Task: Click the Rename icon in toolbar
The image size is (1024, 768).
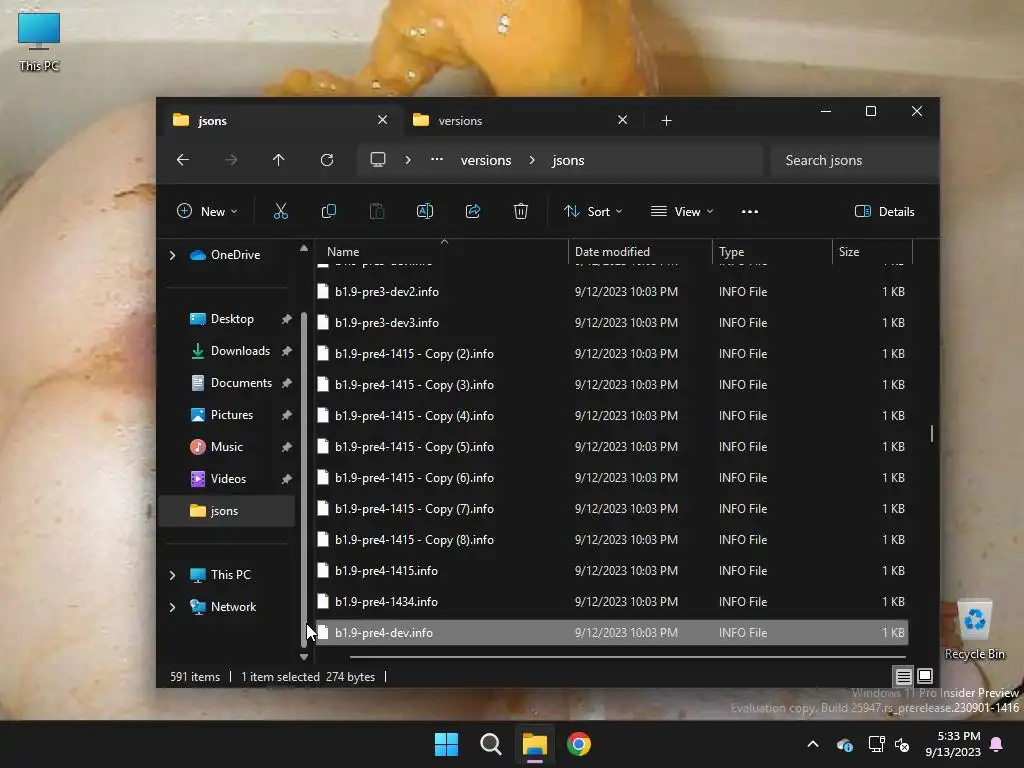Action: [424, 211]
